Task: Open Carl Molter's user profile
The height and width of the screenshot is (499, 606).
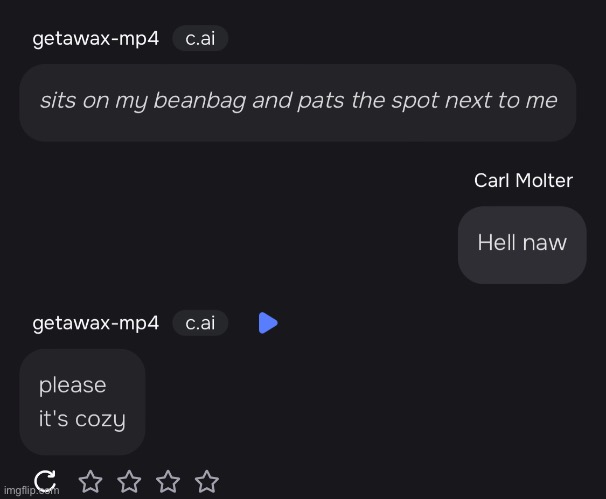Action: (x=523, y=181)
